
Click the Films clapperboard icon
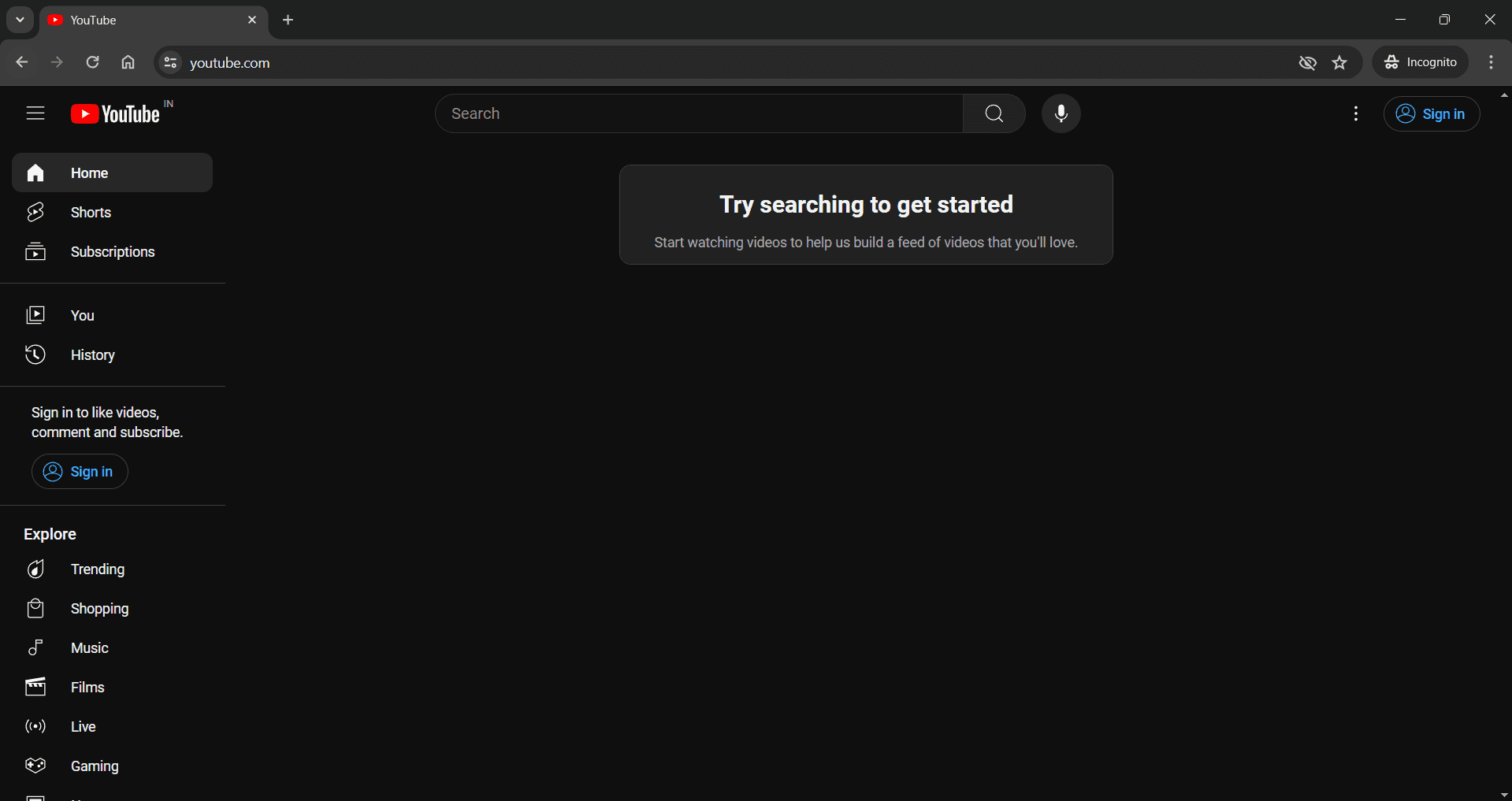click(x=35, y=687)
